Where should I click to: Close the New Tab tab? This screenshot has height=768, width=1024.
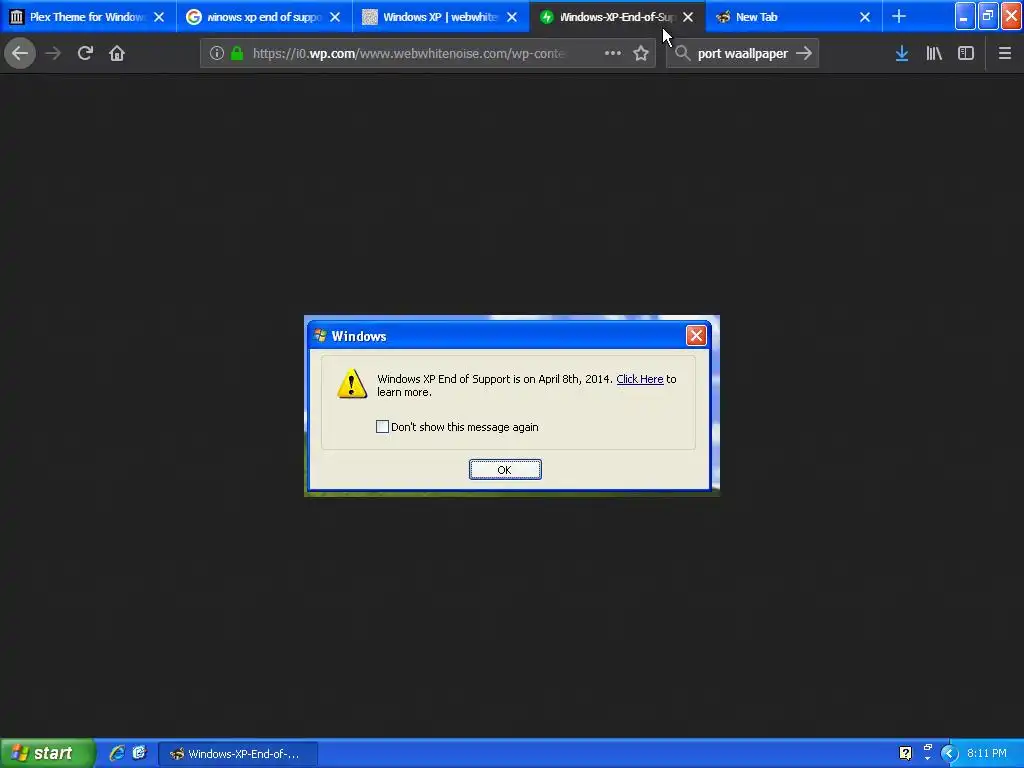[x=865, y=17]
